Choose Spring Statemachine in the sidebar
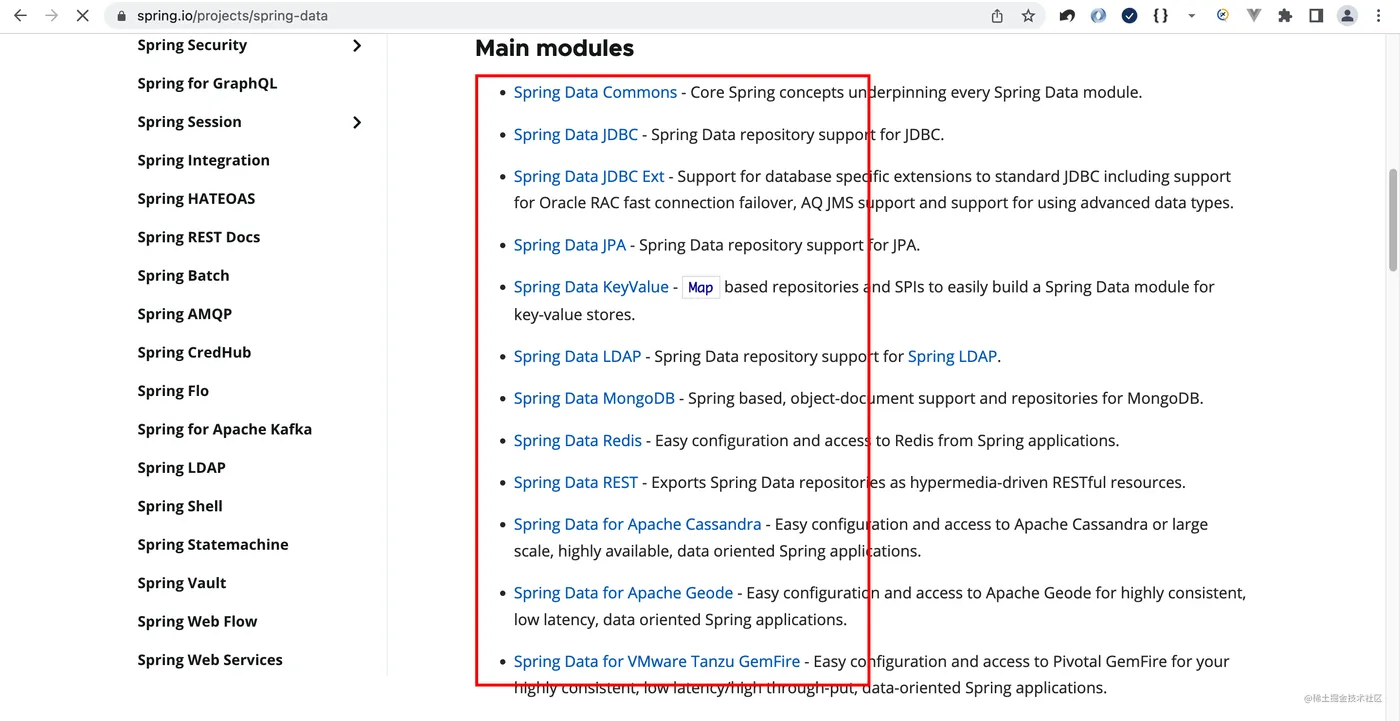The image size is (1400, 721). click(213, 544)
